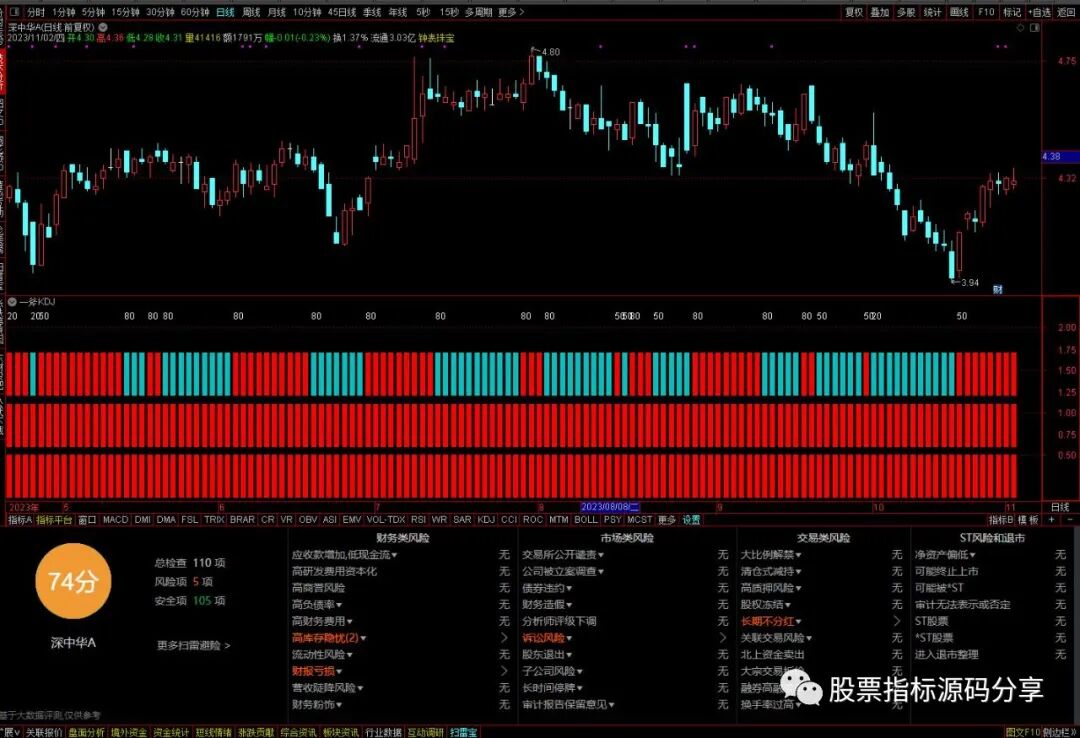Select MACD indicator
Screen dimensions: 1080x738
click(115, 520)
